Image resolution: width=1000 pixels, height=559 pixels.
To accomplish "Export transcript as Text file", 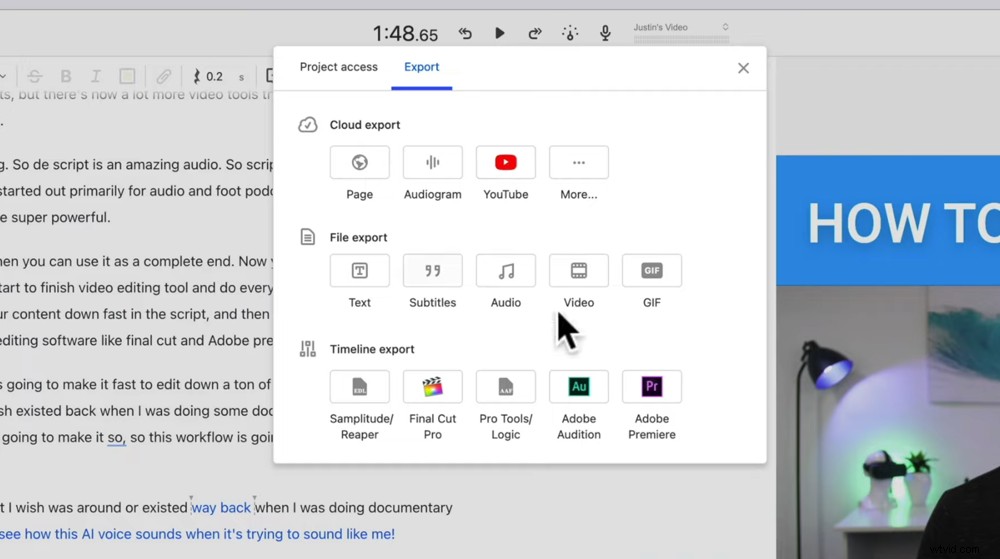I will pyautogui.click(x=360, y=271).
